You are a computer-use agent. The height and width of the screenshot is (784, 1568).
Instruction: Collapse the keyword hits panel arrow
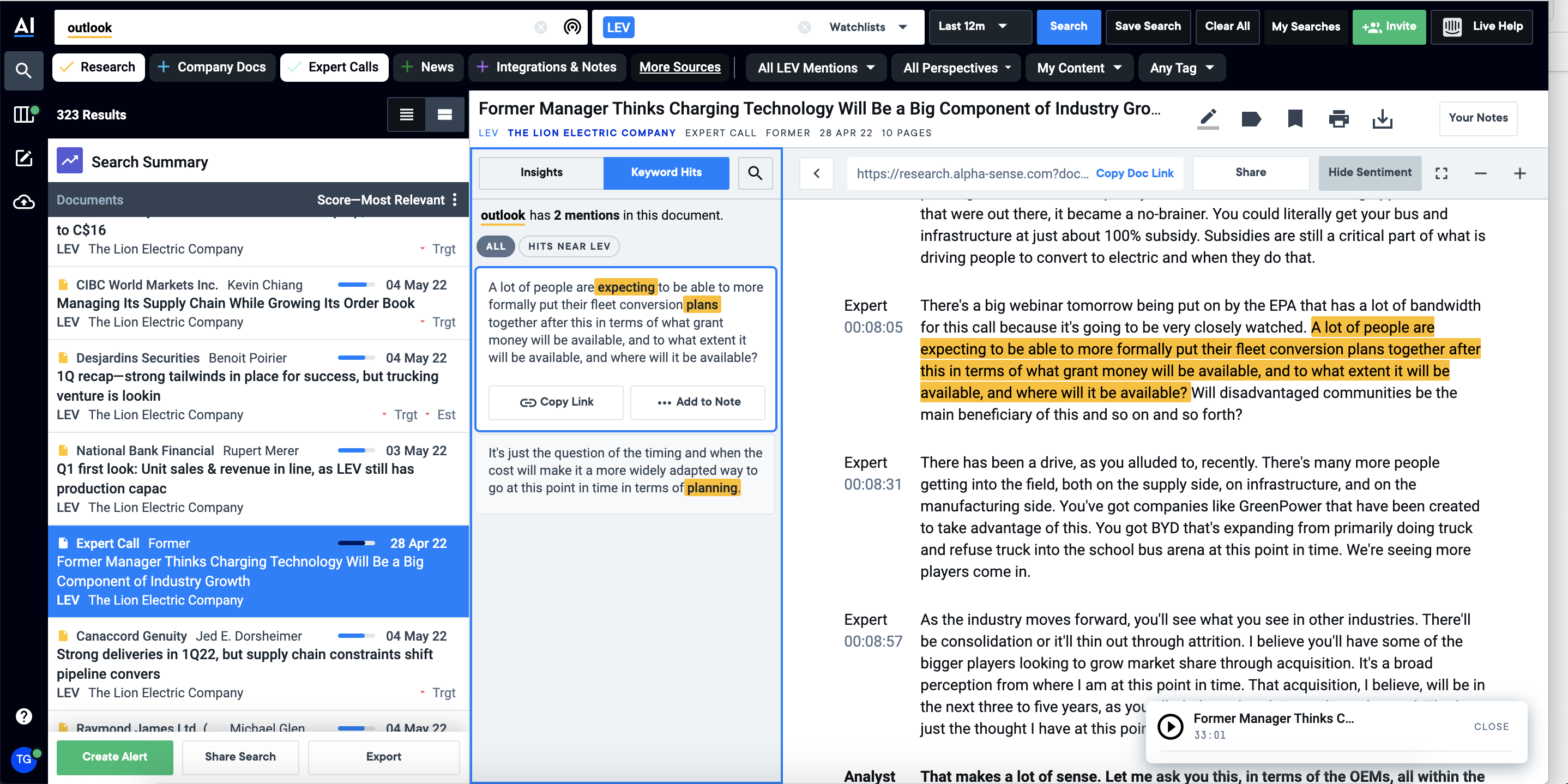pos(817,173)
